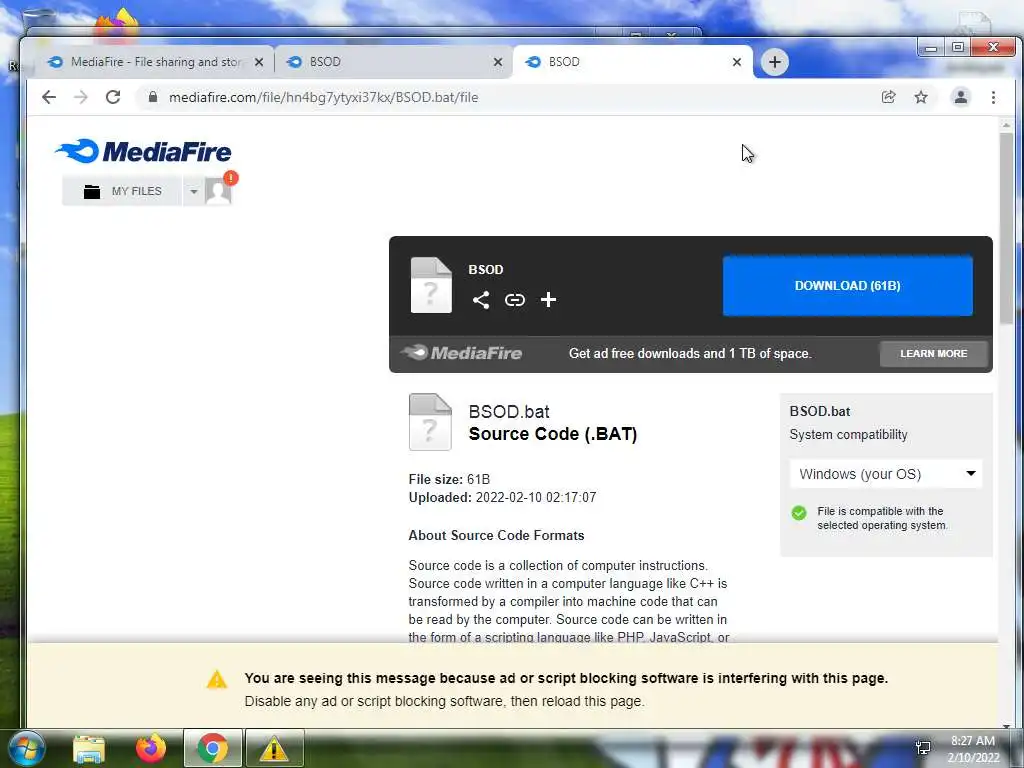The image size is (1024, 768).
Task: Click the scrollbar down arrow
Action: tap(1006, 725)
